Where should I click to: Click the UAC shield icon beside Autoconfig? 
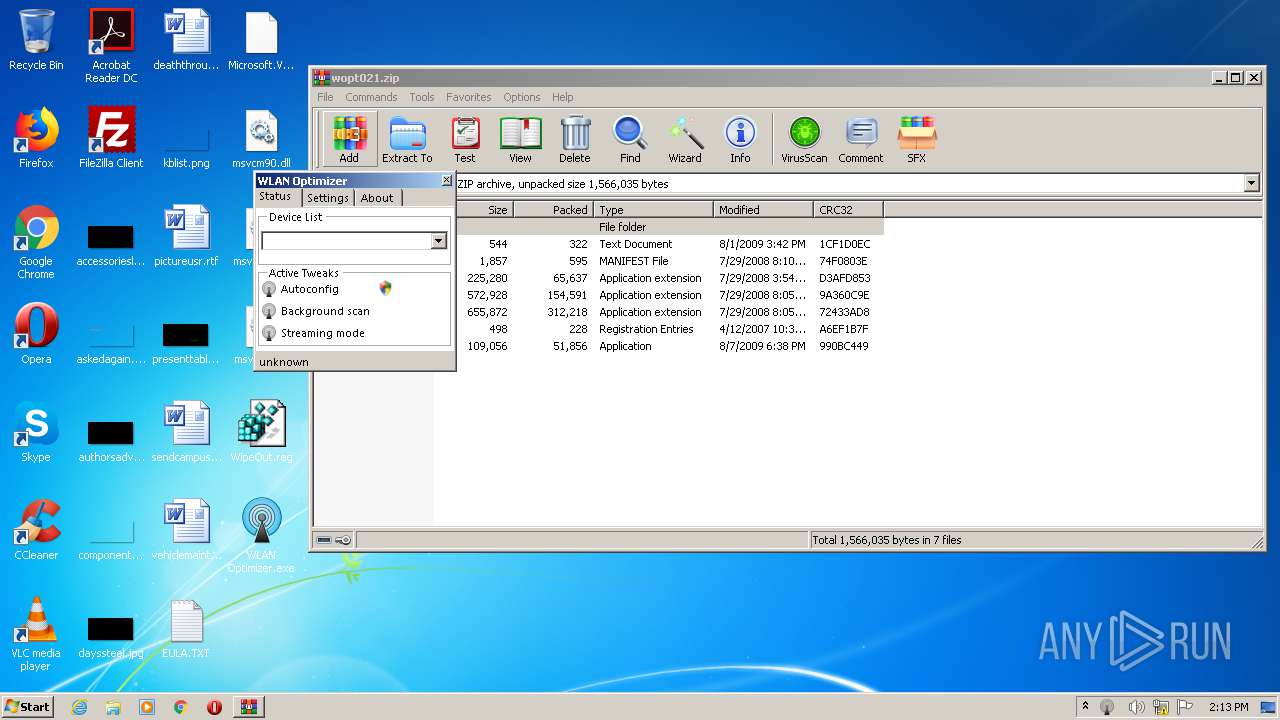pos(385,288)
